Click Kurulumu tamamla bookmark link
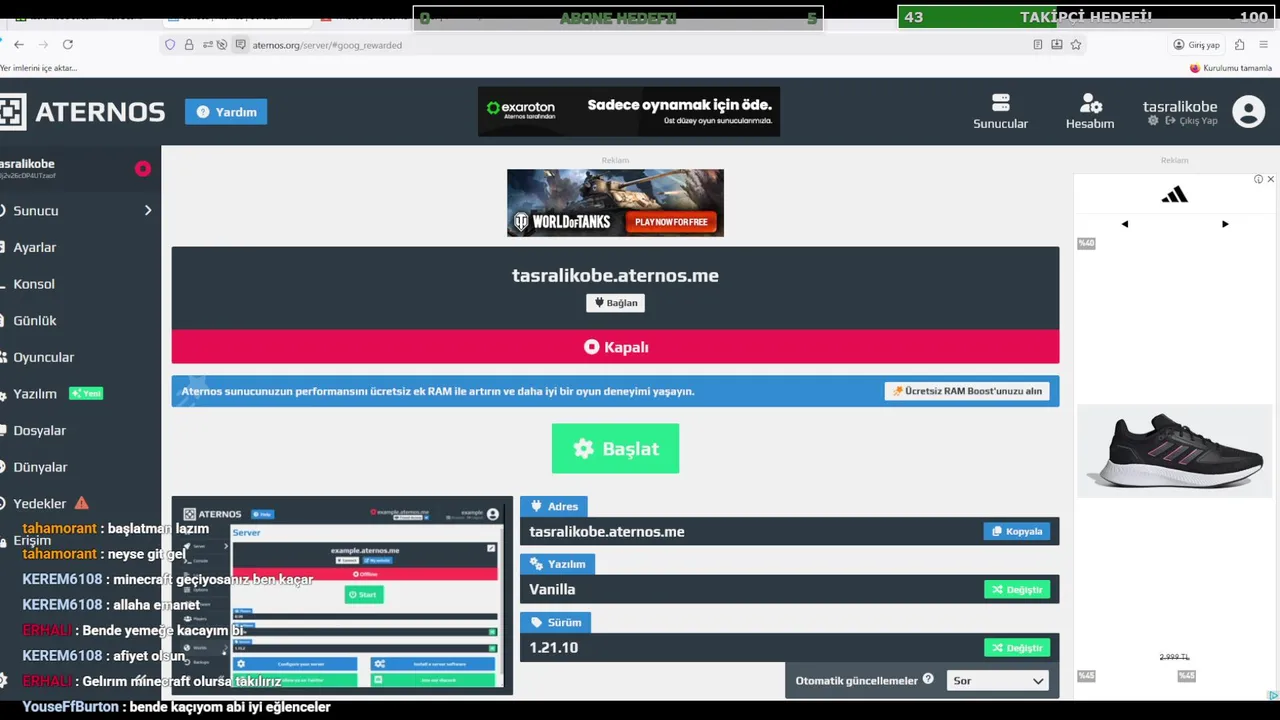Screen dimensions: 1280x720 [1231, 68]
